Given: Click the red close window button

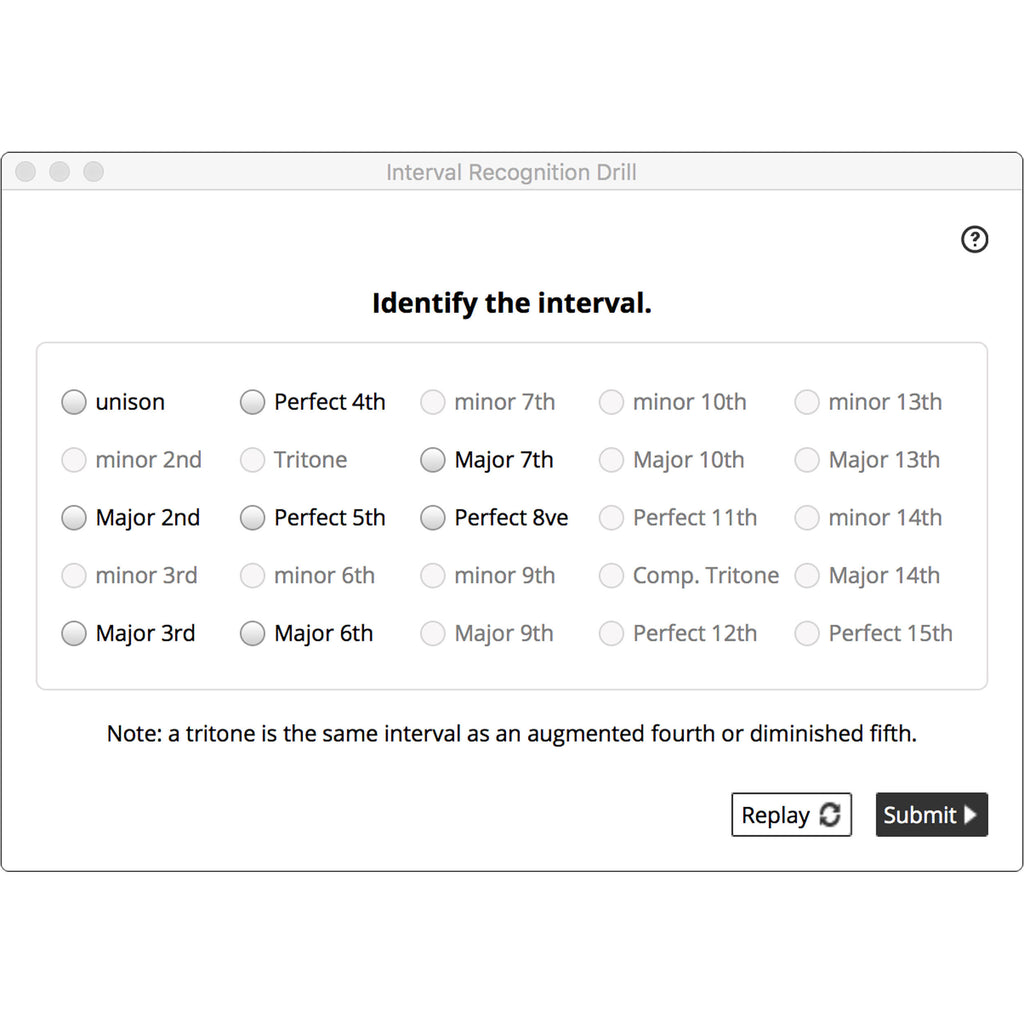Looking at the screenshot, I should (26, 172).
